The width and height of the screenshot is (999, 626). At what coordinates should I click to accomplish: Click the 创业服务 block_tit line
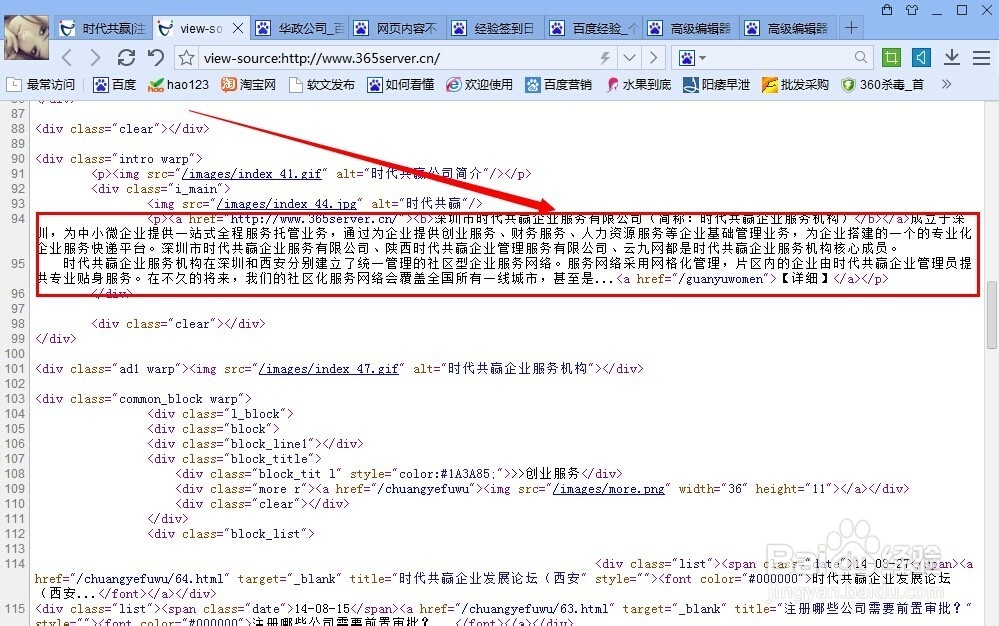399,474
